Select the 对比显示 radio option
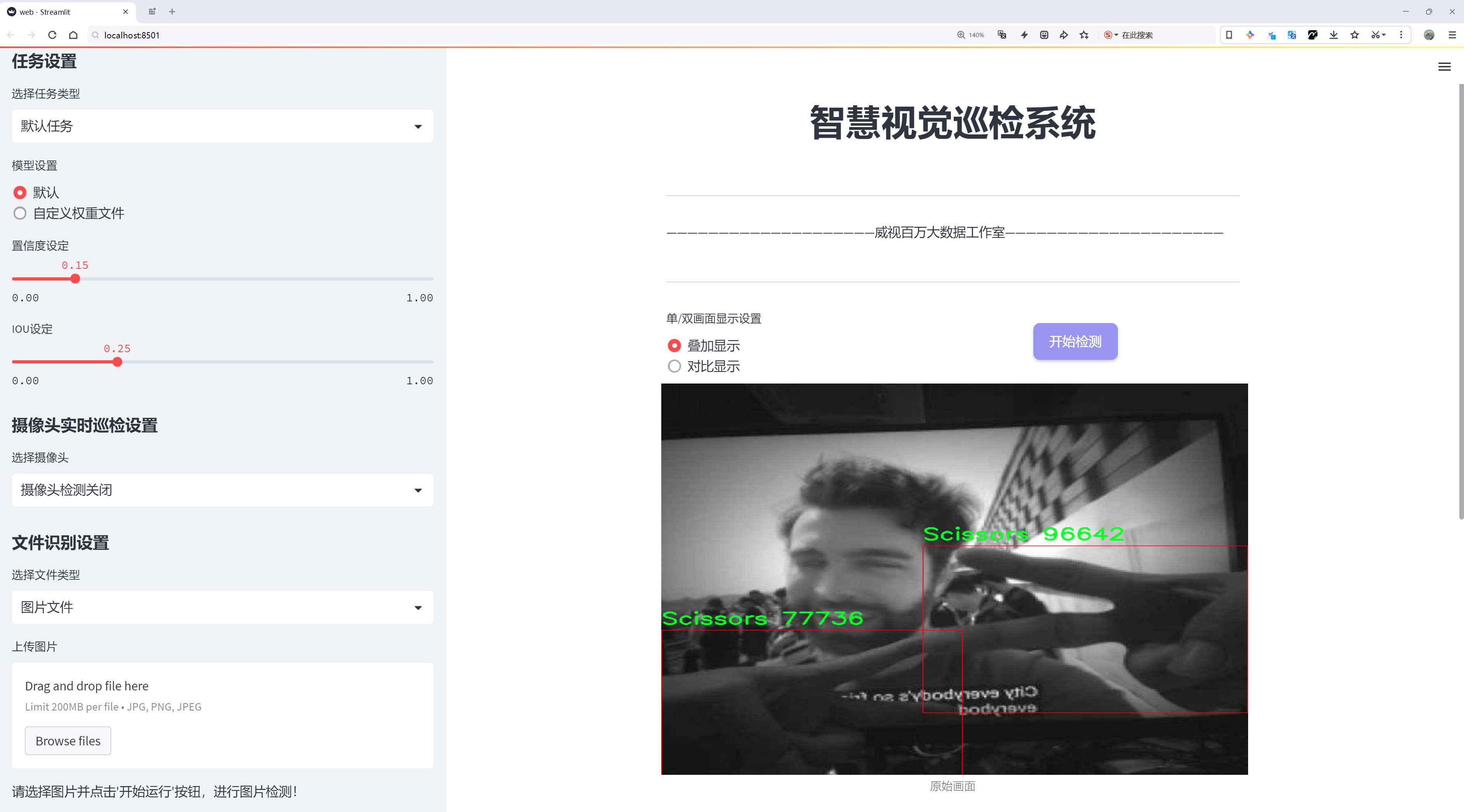Viewport: 1464px width, 812px height. 704,366
